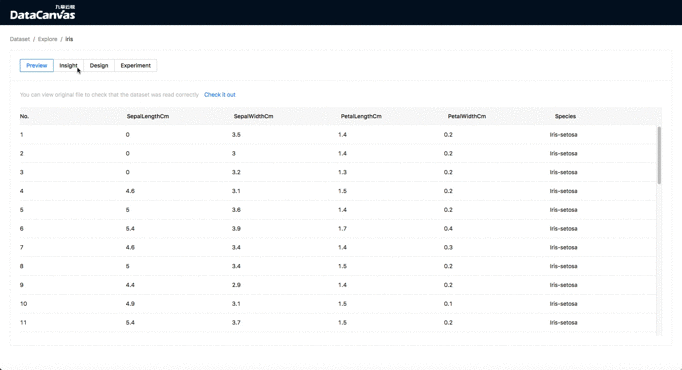
Task: Click the Species column header
Action: pyautogui.click(x=565, y=117)
